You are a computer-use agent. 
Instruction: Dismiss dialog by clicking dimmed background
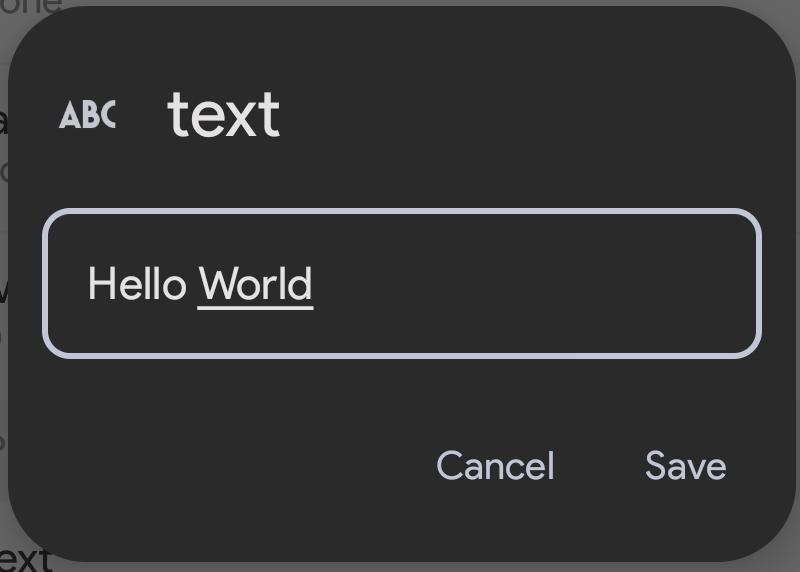[x=5, y=300]
